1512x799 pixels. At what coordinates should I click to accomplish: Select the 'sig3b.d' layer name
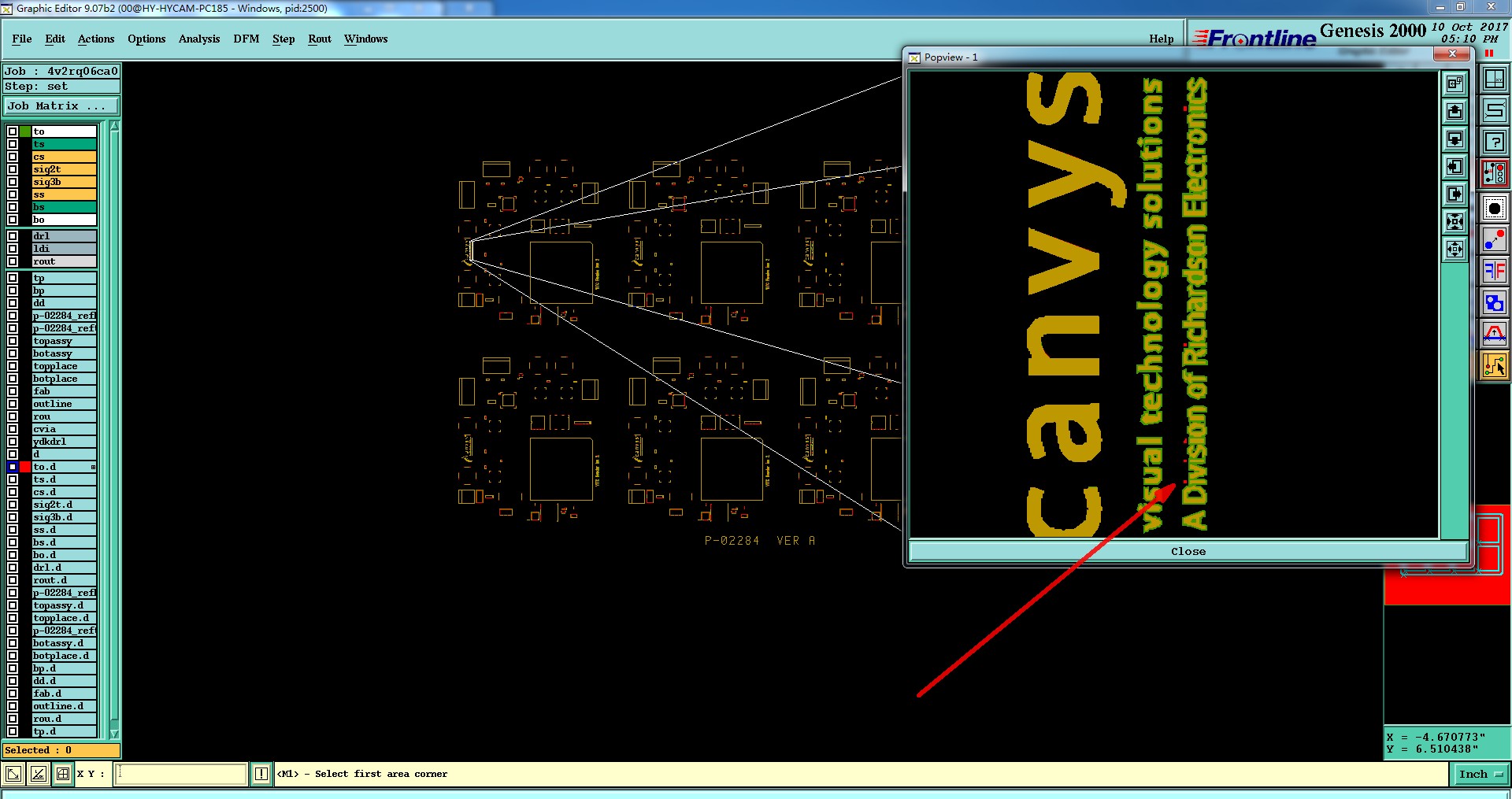65,517
